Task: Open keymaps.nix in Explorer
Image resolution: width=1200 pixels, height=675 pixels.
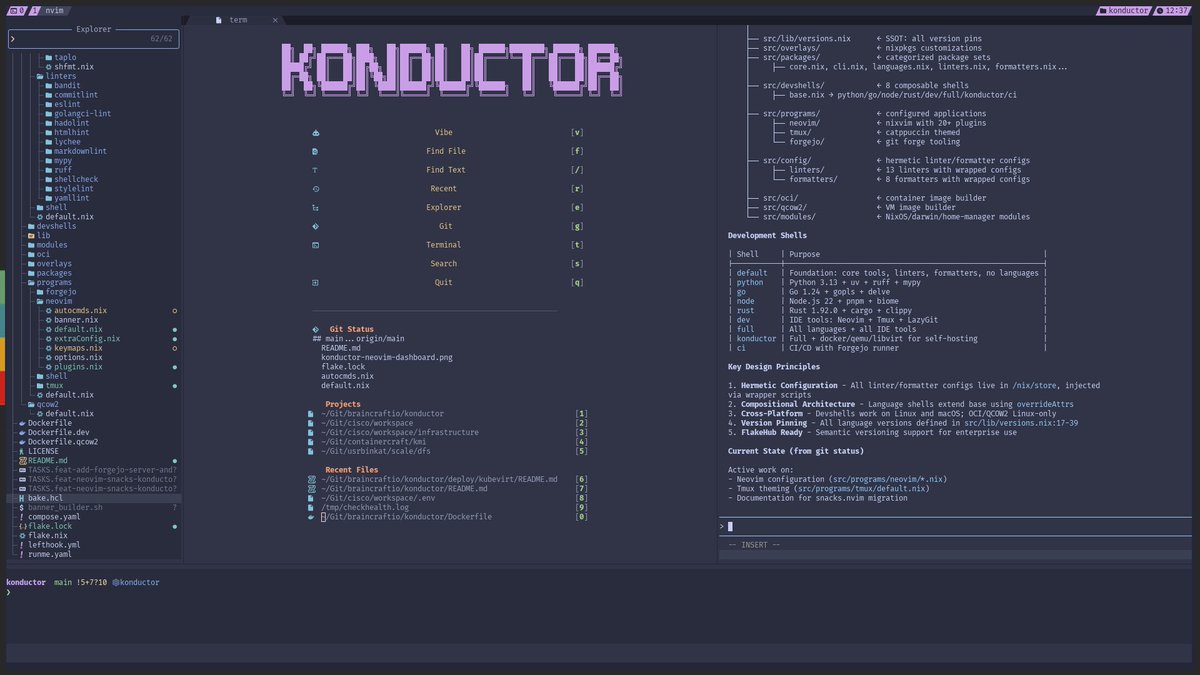Action: 78,348
